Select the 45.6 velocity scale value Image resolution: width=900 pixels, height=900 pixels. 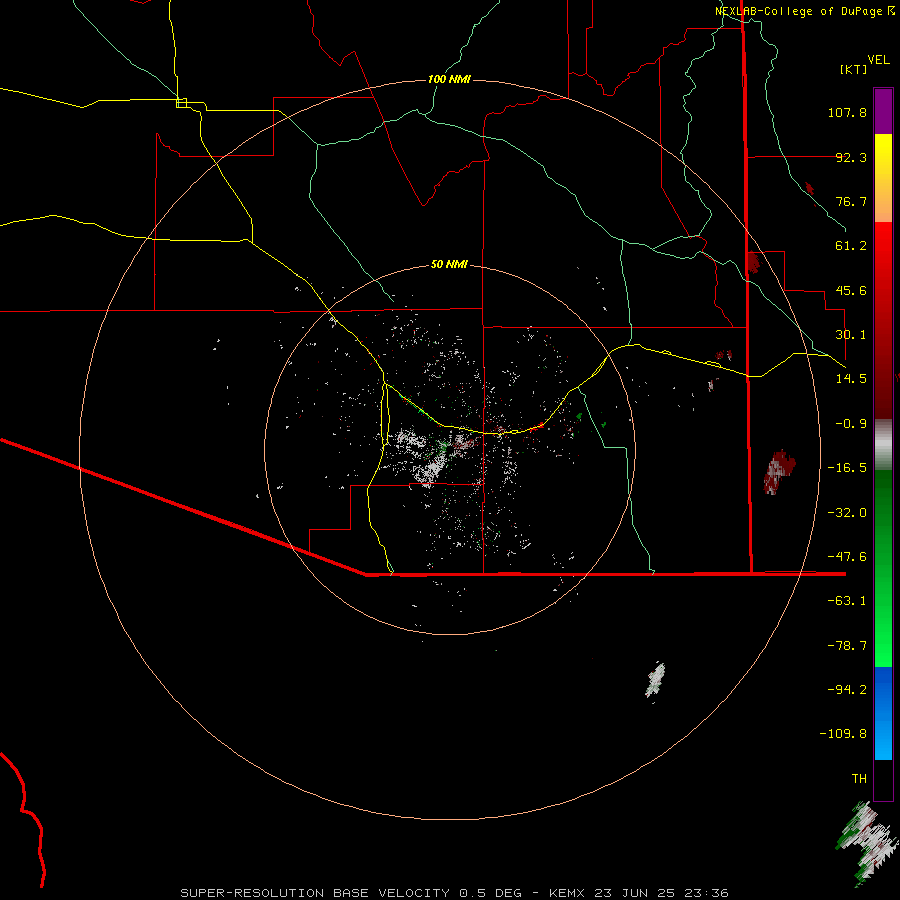click(851, 290)
